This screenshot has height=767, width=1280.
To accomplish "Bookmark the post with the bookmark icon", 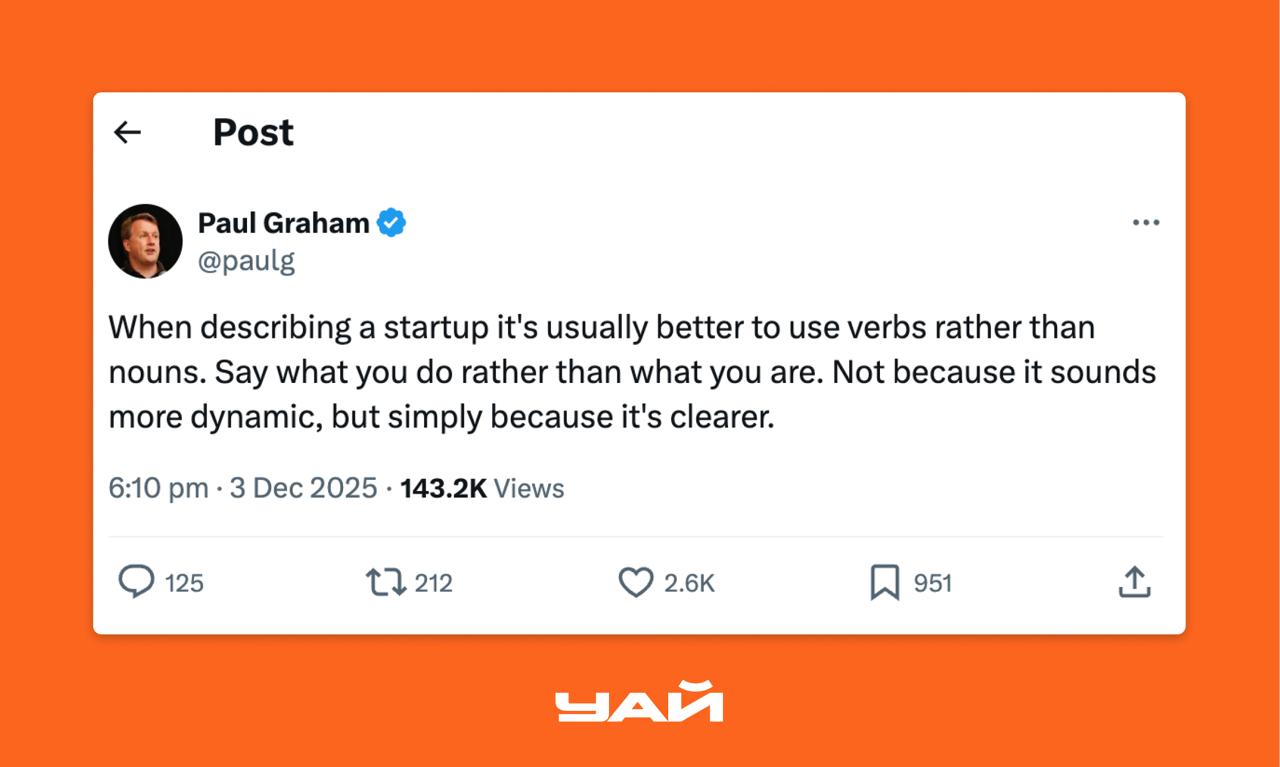I will (884, 582).
